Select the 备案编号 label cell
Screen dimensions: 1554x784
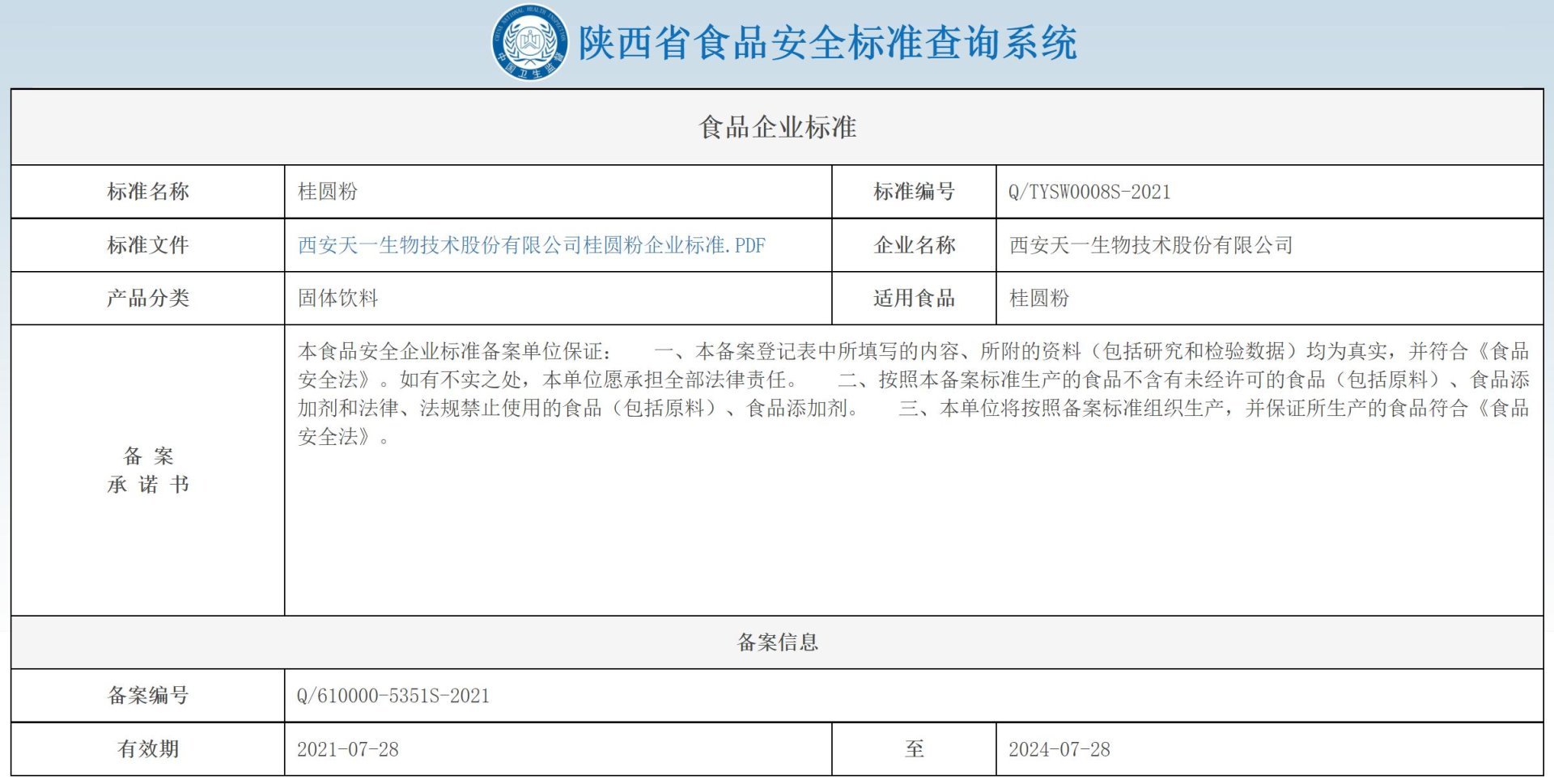[148, 696]
